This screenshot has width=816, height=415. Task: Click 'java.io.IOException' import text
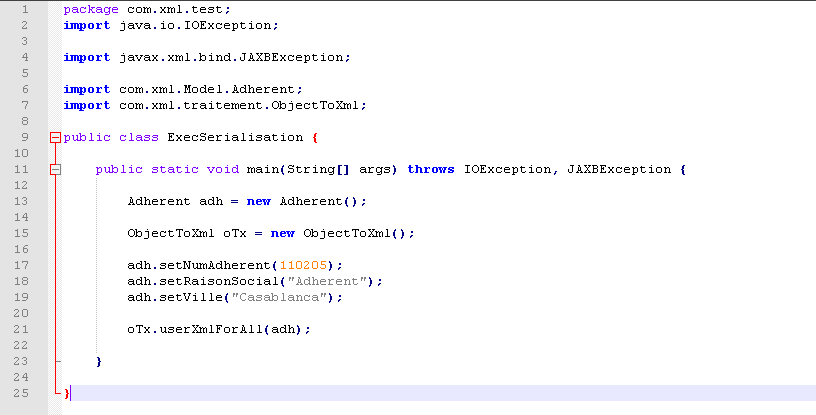coord(195,26)
